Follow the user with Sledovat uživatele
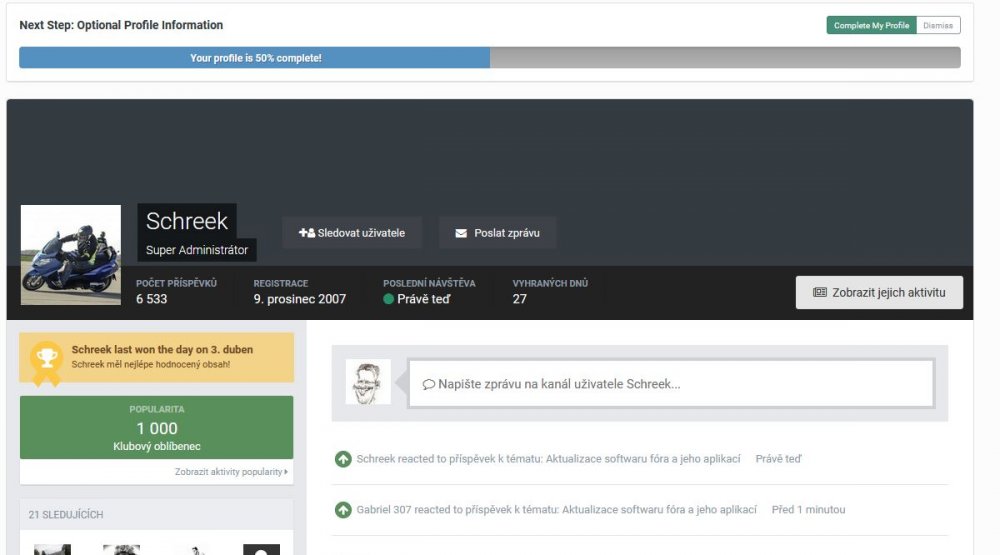The image size is (1000, 555). tap(352, 233)
